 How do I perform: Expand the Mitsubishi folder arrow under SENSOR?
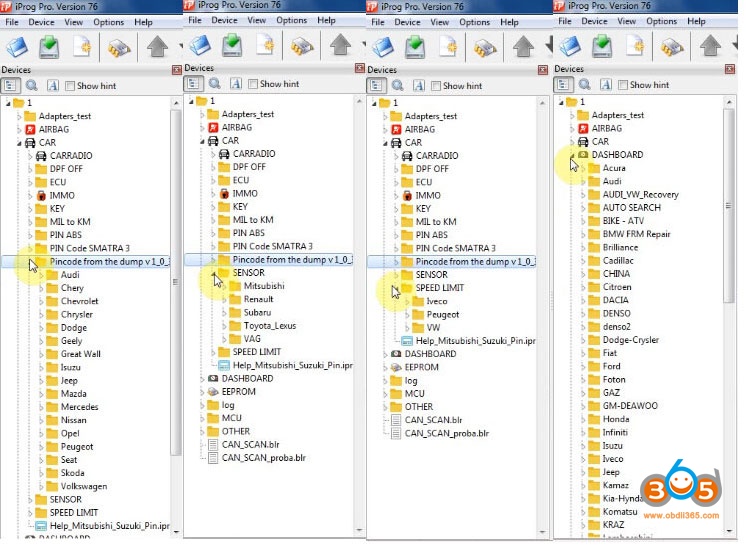pos(224,286)
